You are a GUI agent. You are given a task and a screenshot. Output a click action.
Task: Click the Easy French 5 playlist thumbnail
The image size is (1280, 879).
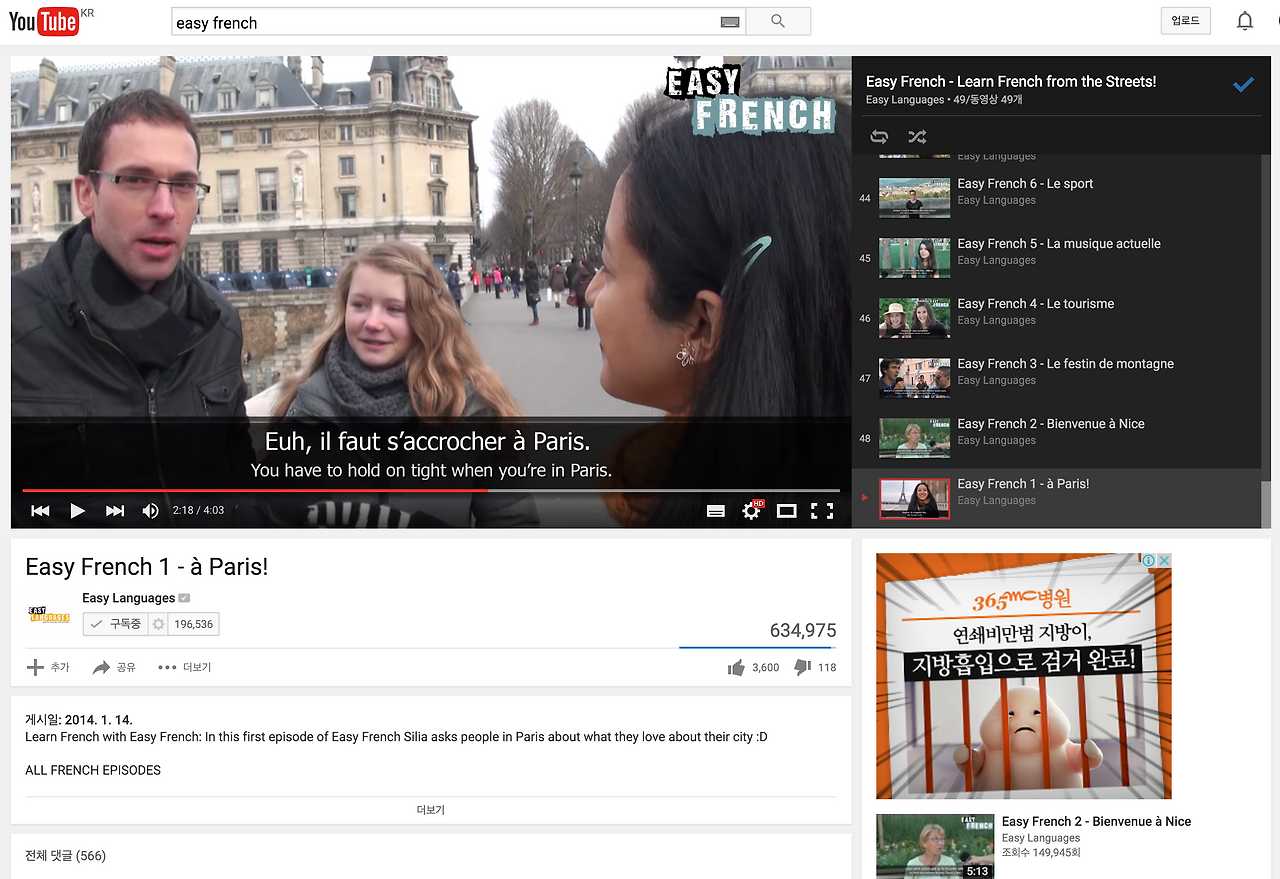pyautogui.click(x=914, y=258)
